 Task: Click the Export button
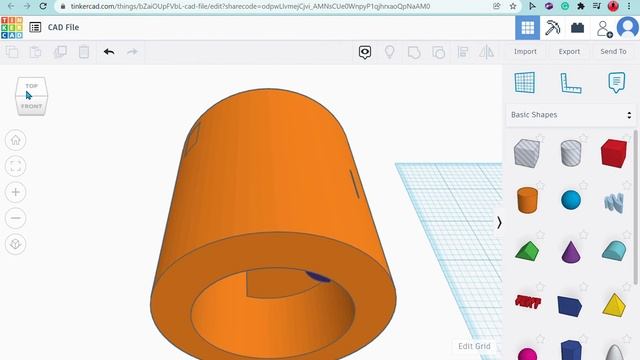[x=569, y=51]
